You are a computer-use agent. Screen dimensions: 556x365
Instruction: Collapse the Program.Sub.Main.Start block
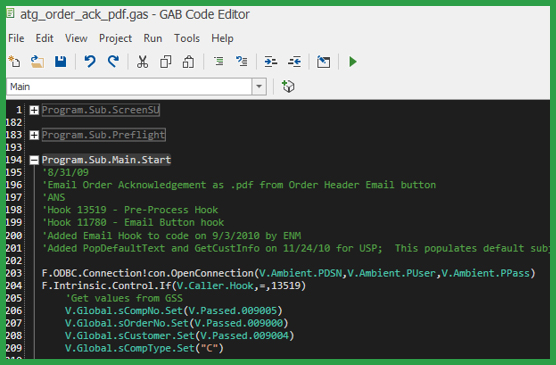34,160
